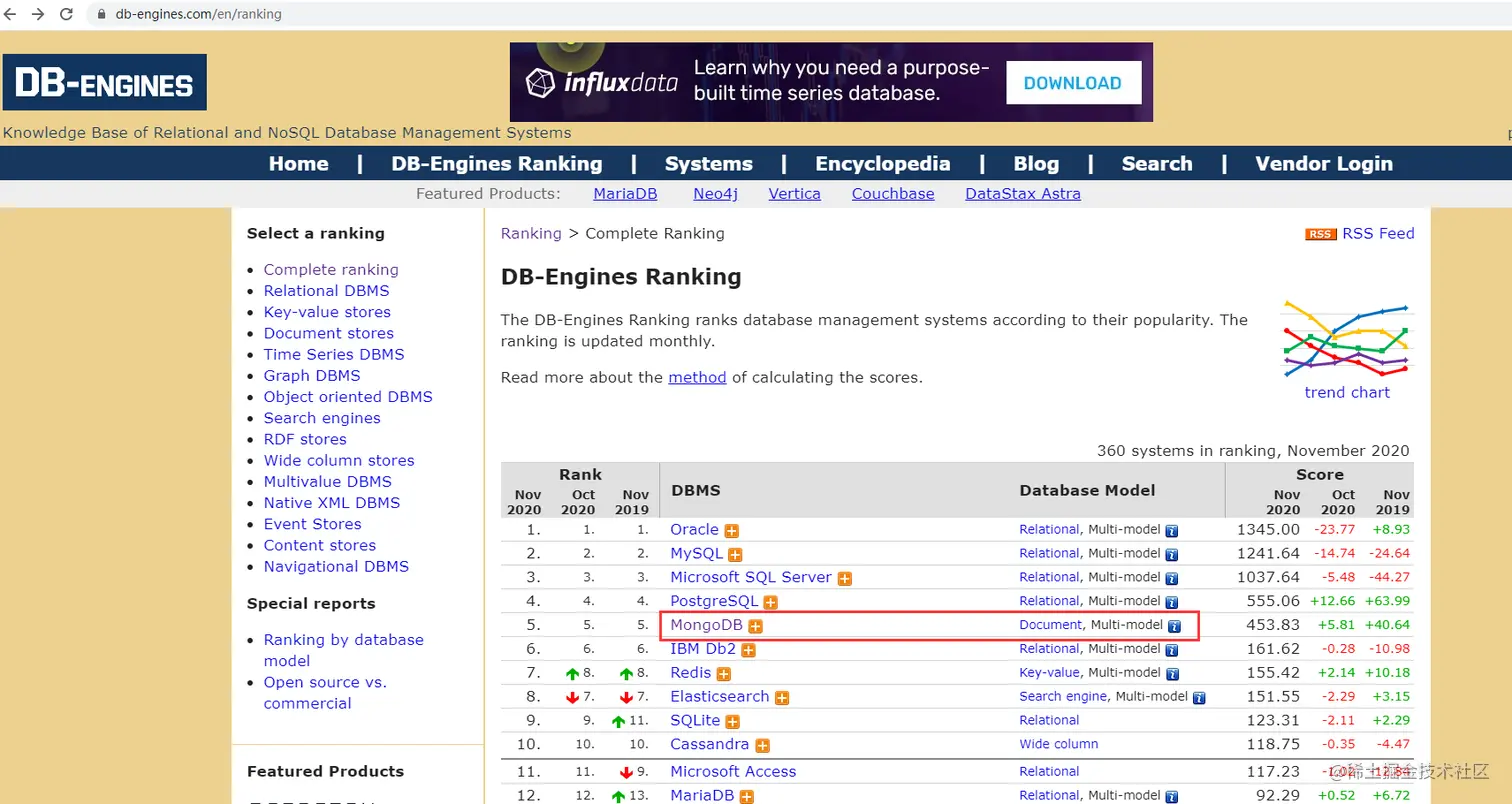Click the DOWNLOAD button in influxdata banner
Viewport: 1512px width, 804px height.
[1073, 83]
